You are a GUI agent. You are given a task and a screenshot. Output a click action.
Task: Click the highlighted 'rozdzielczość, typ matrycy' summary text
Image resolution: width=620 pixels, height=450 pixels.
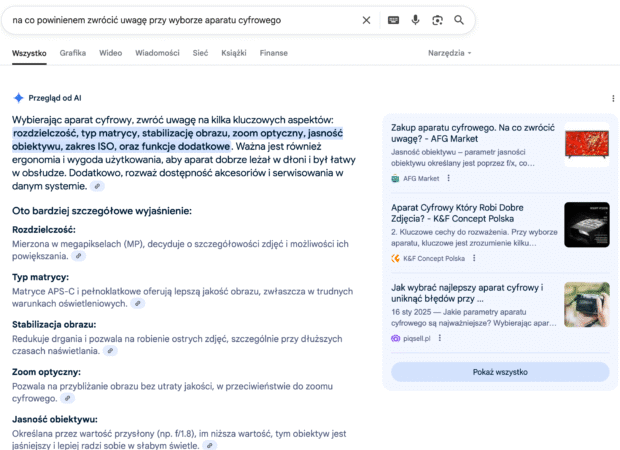coord(178,140)
